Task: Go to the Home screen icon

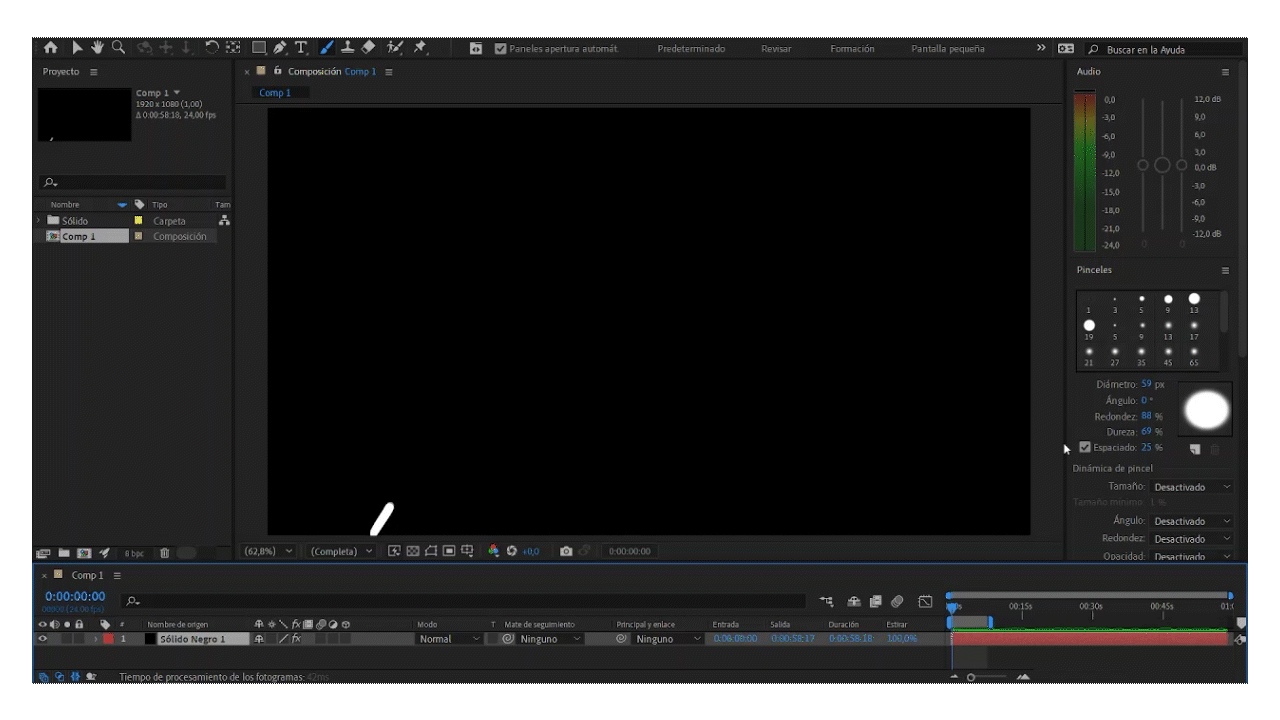Action: pos(50,47)
